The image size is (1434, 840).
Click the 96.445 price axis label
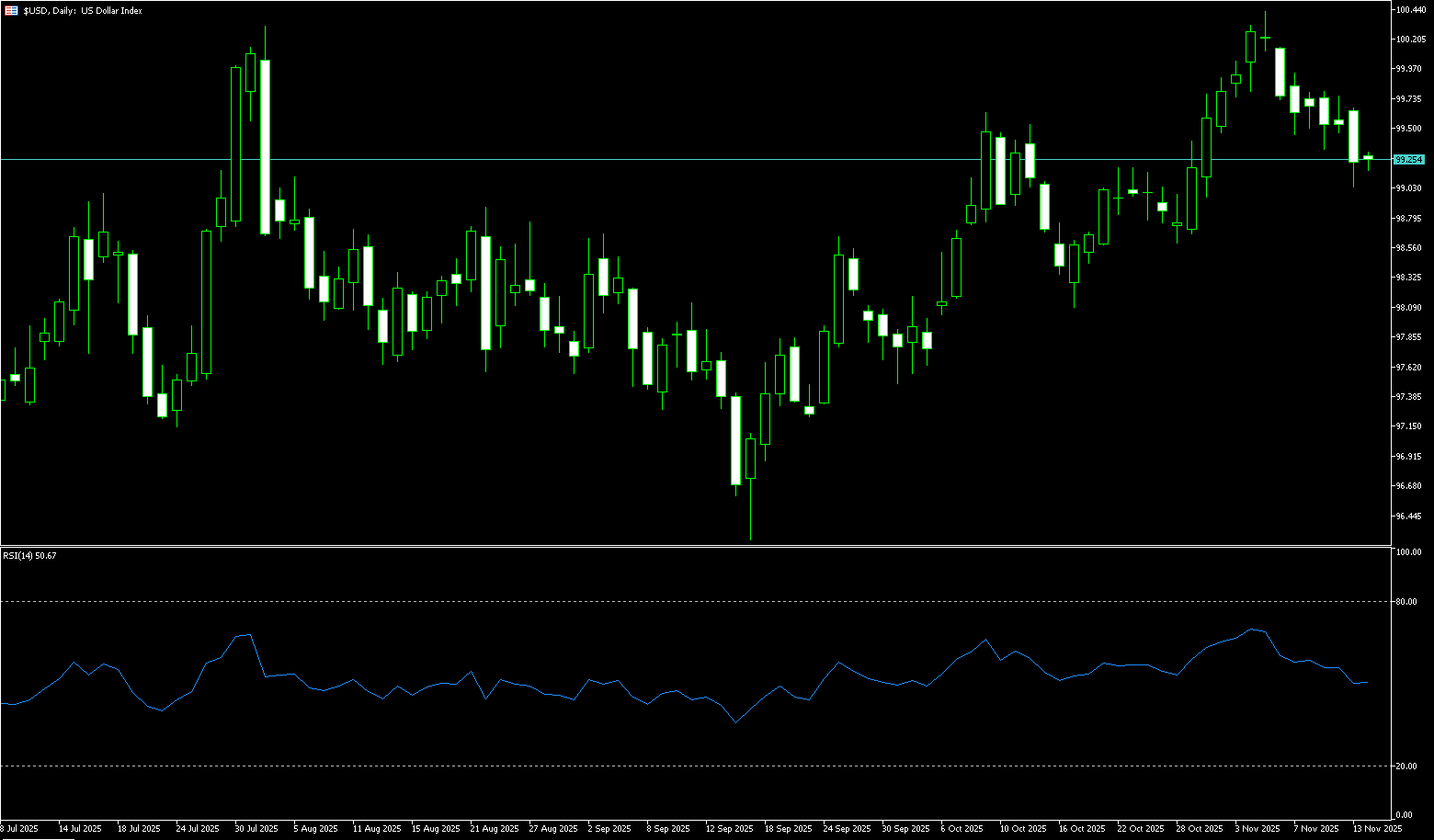click(1408, 516)
